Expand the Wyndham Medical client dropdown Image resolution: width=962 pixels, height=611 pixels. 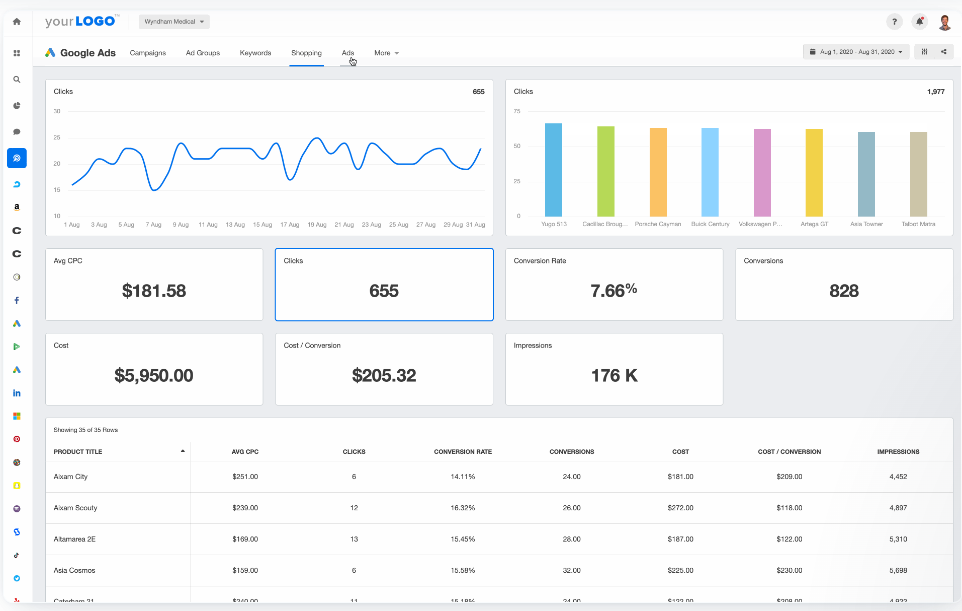pyautogui.click(x=174, y=21)
